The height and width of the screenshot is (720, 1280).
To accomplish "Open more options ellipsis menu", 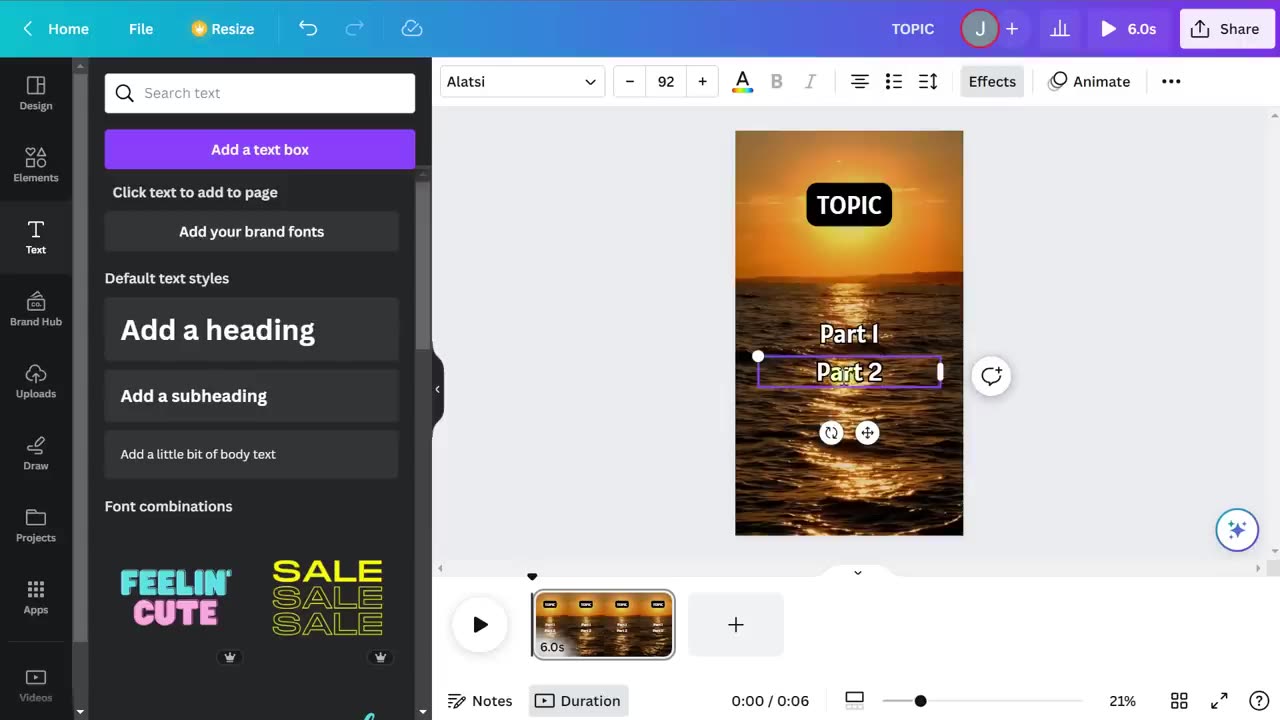I will [1171, 82].
